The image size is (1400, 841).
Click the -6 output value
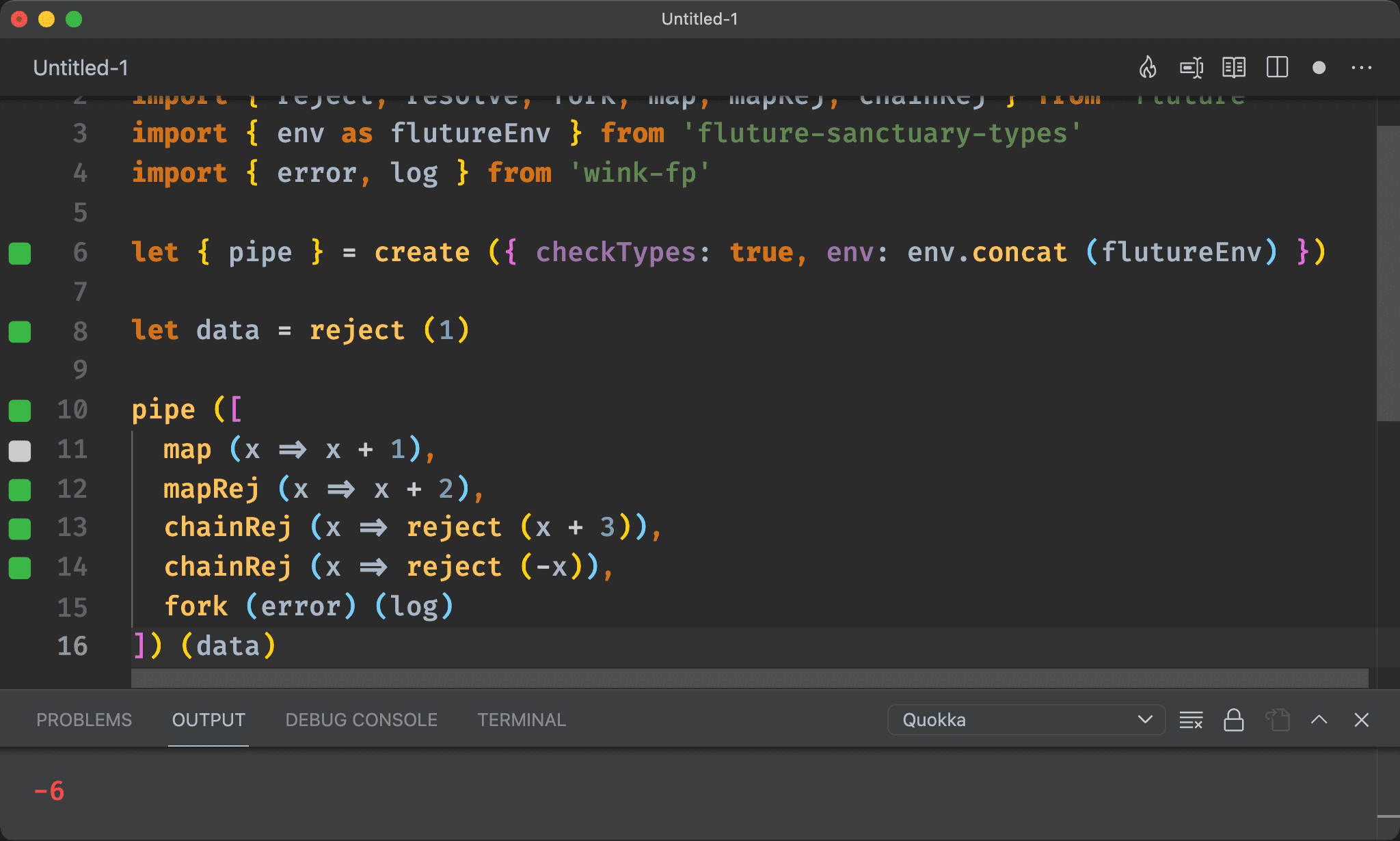tap(49, 791)
